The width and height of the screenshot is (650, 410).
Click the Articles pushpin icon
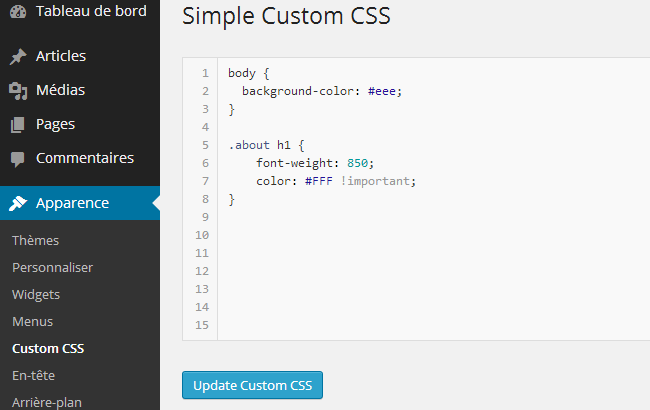18,56
